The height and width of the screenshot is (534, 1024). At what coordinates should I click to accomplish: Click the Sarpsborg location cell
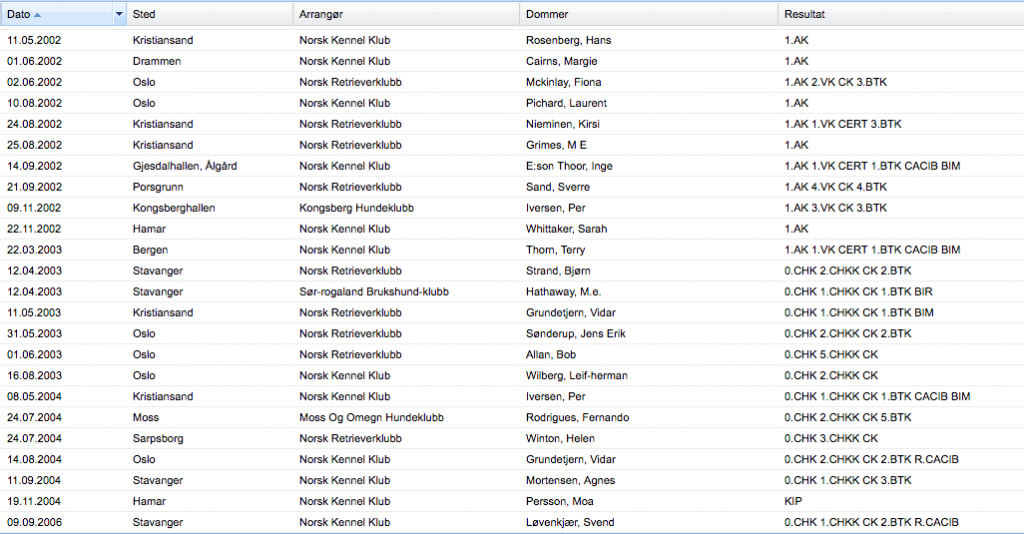[x=158, y=438]
